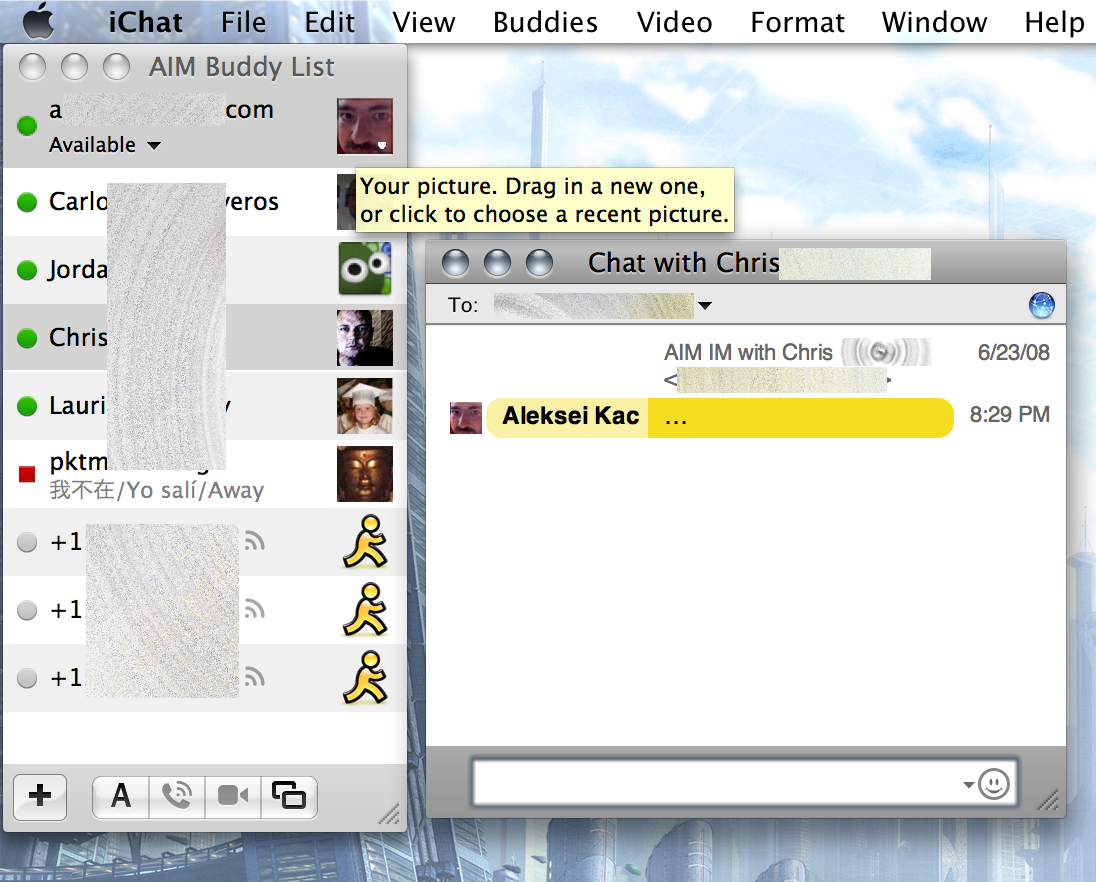This screenshot has width=1096, height=882.
Task: Start a video chat with camera icon
Action: point(233,796)
